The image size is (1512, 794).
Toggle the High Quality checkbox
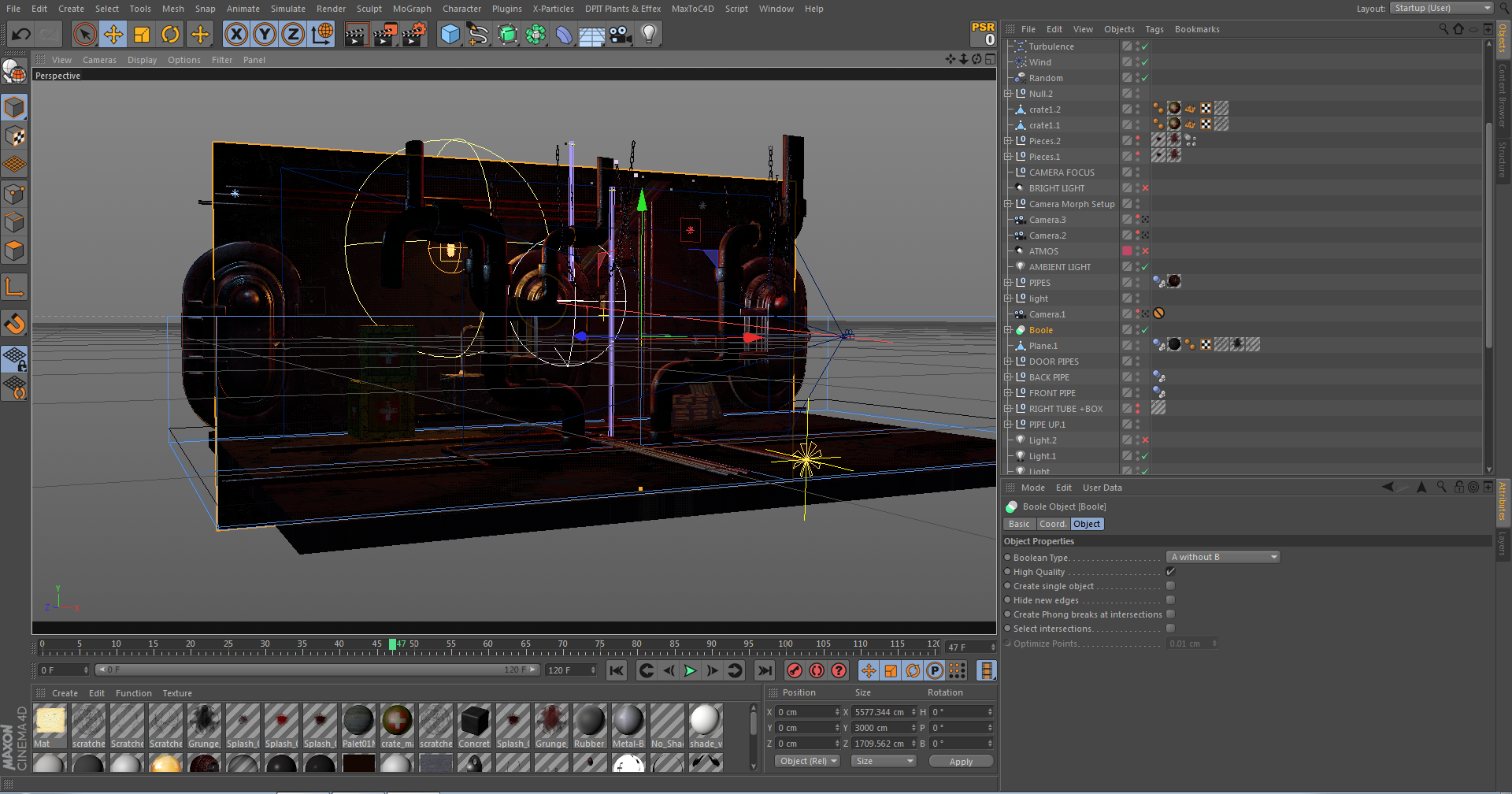1170,572
